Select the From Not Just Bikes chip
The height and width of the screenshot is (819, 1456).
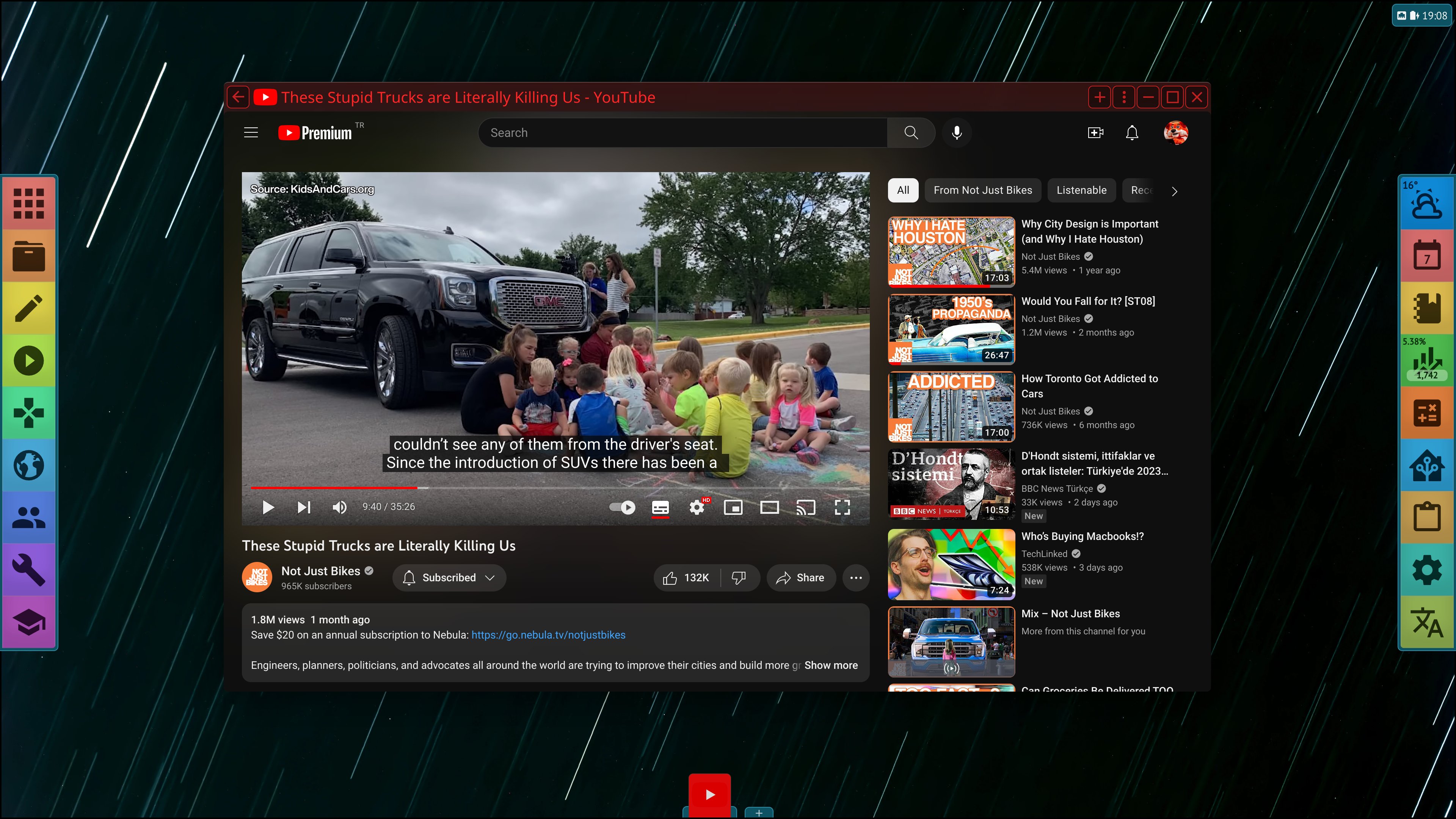tap(982, 190)
